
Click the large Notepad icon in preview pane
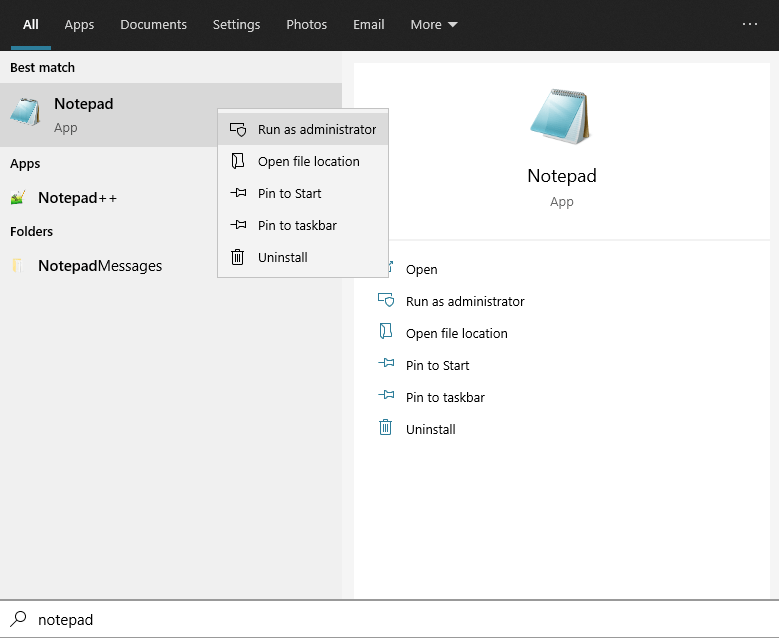click(561, 116)
